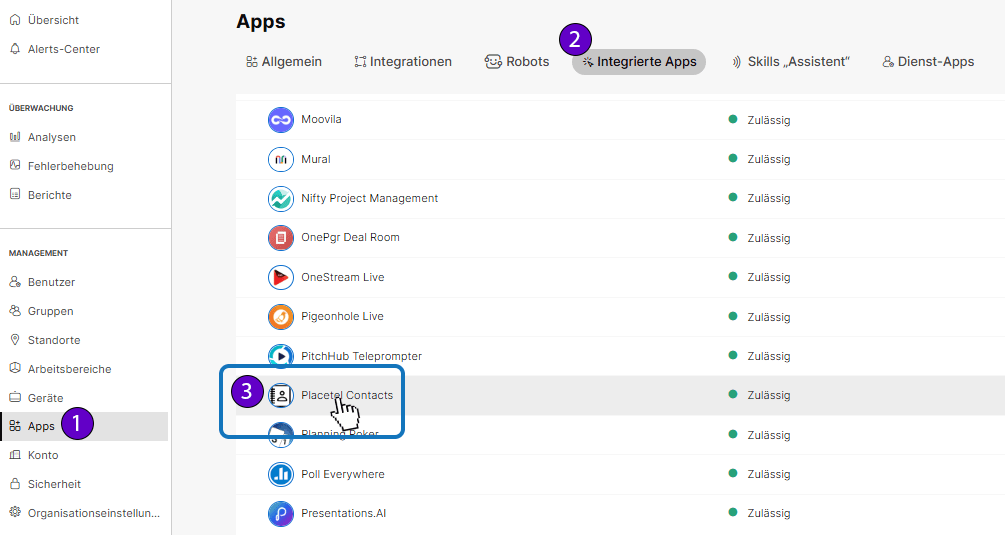Open the Robots tab
Screen dimensions: 1005x535
(517, 62)
